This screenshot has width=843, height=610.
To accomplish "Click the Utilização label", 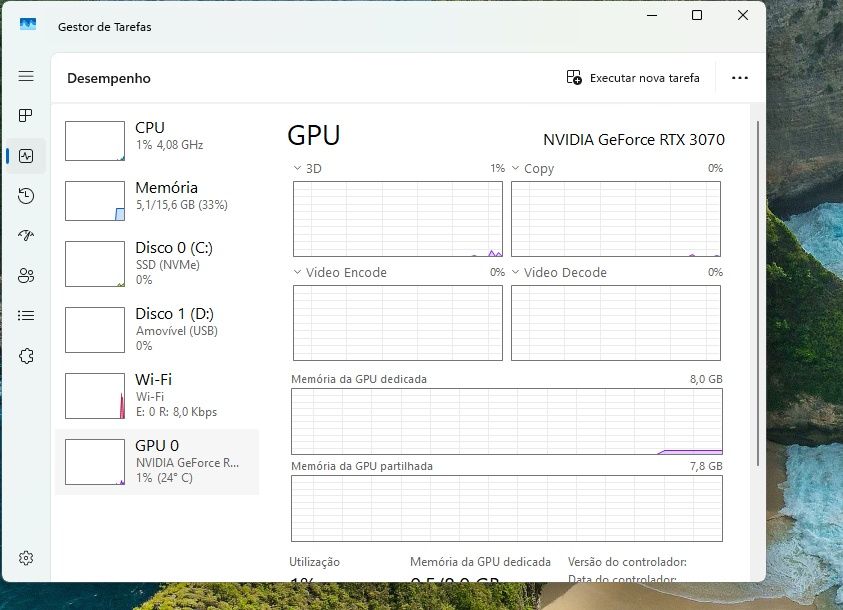I will [315, 562].
